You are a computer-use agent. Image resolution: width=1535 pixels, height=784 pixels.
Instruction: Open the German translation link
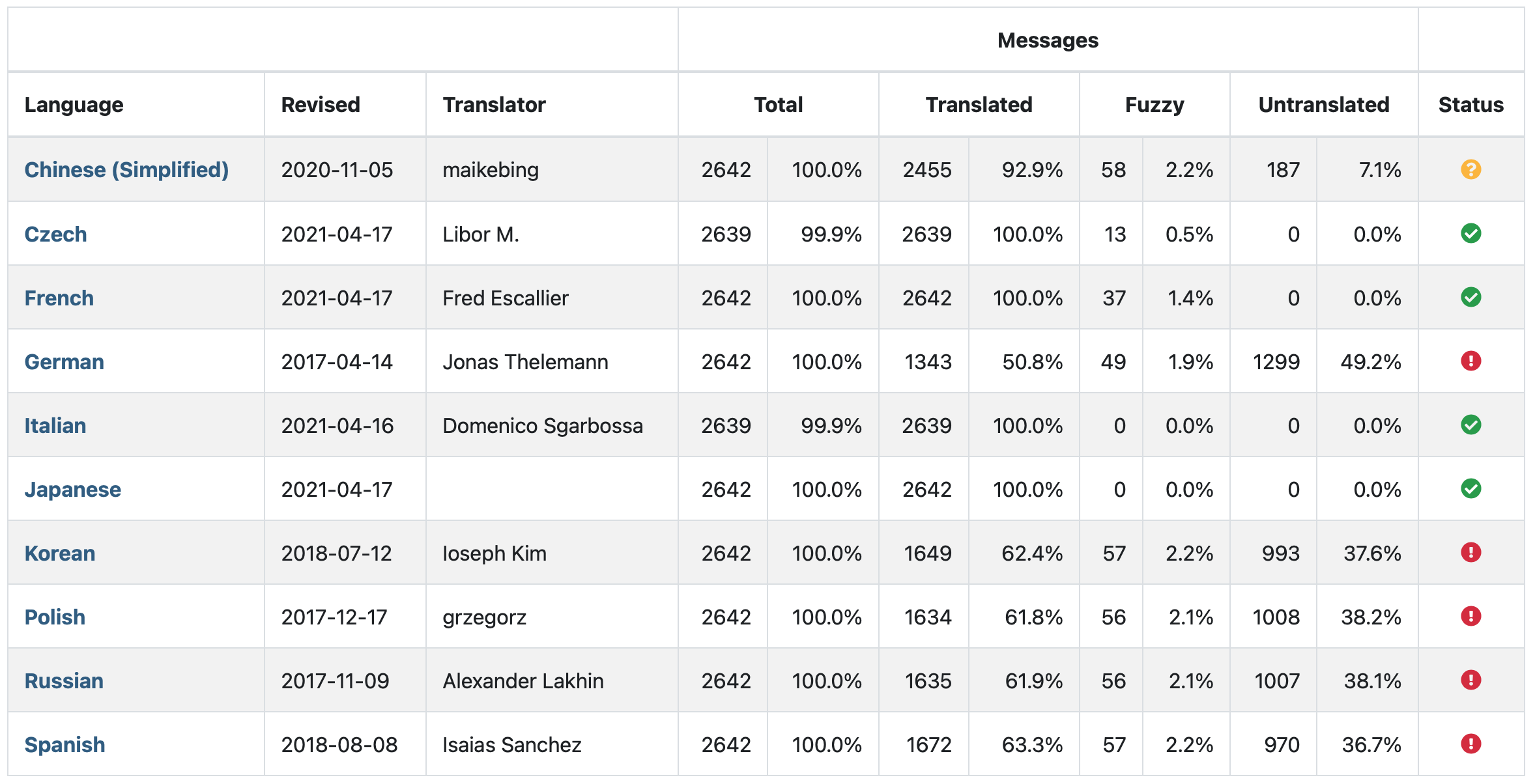64,361
